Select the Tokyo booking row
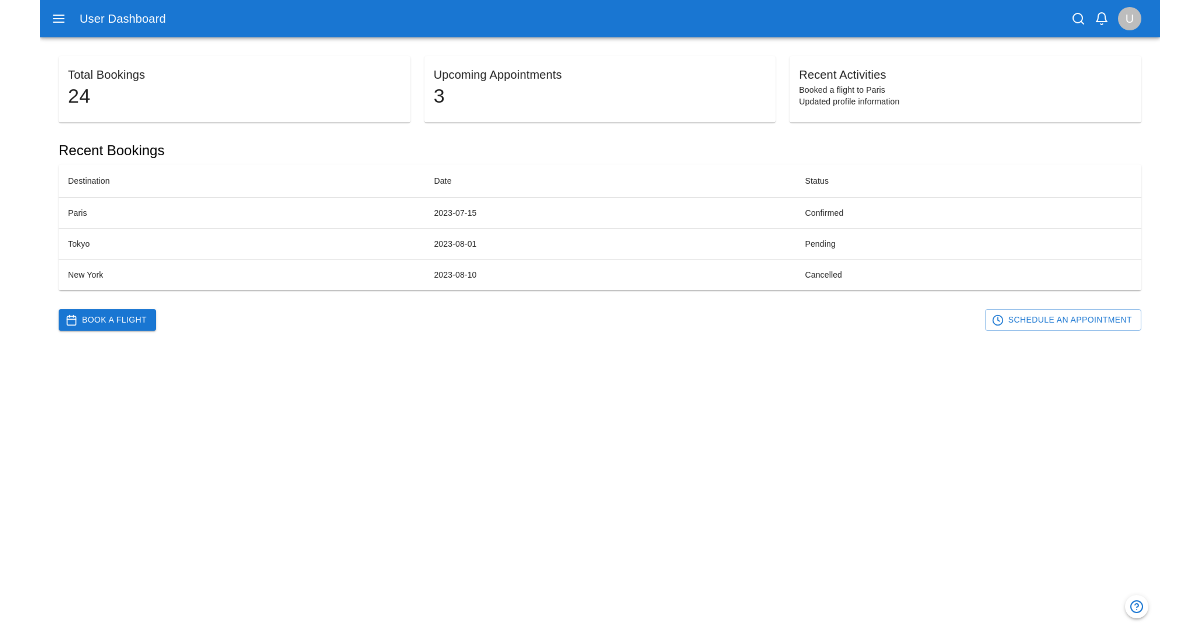1200x630 pixels. tap(400, 244)
